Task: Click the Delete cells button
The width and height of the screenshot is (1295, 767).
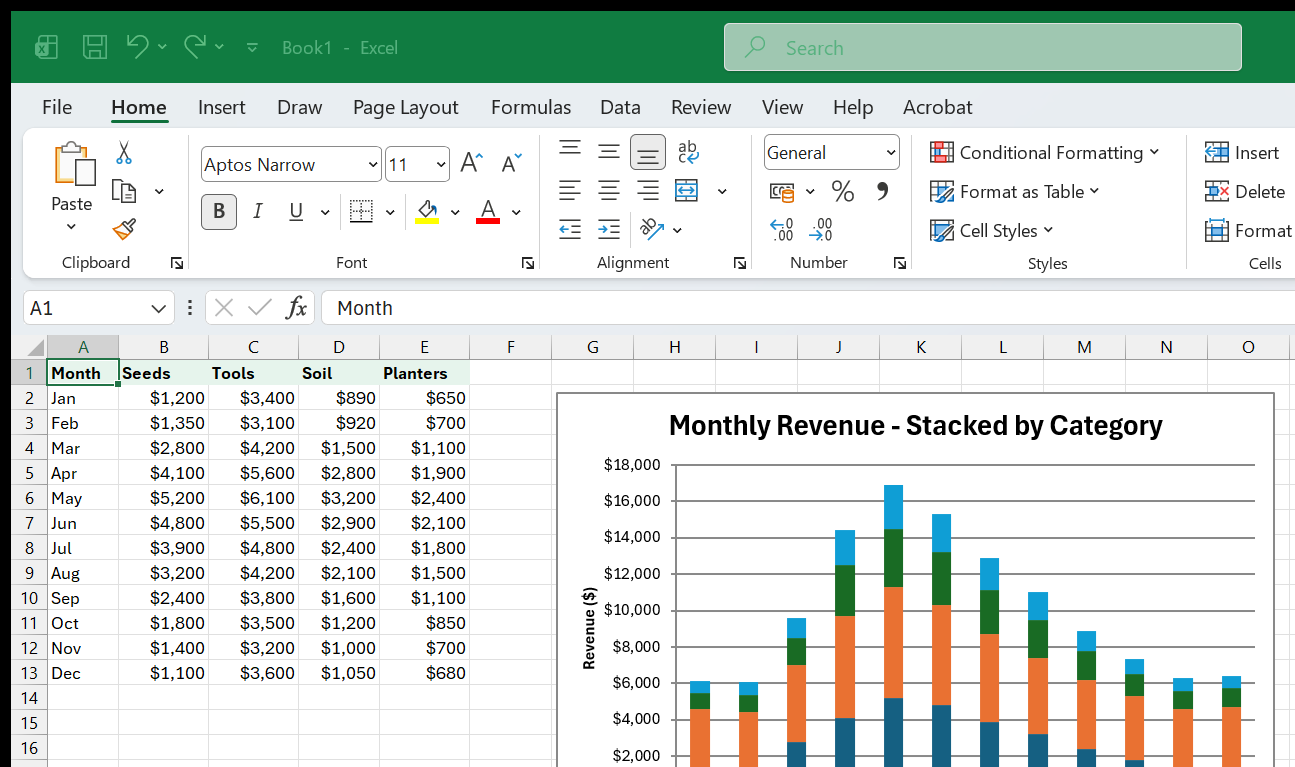Action: click(1245, 191)
